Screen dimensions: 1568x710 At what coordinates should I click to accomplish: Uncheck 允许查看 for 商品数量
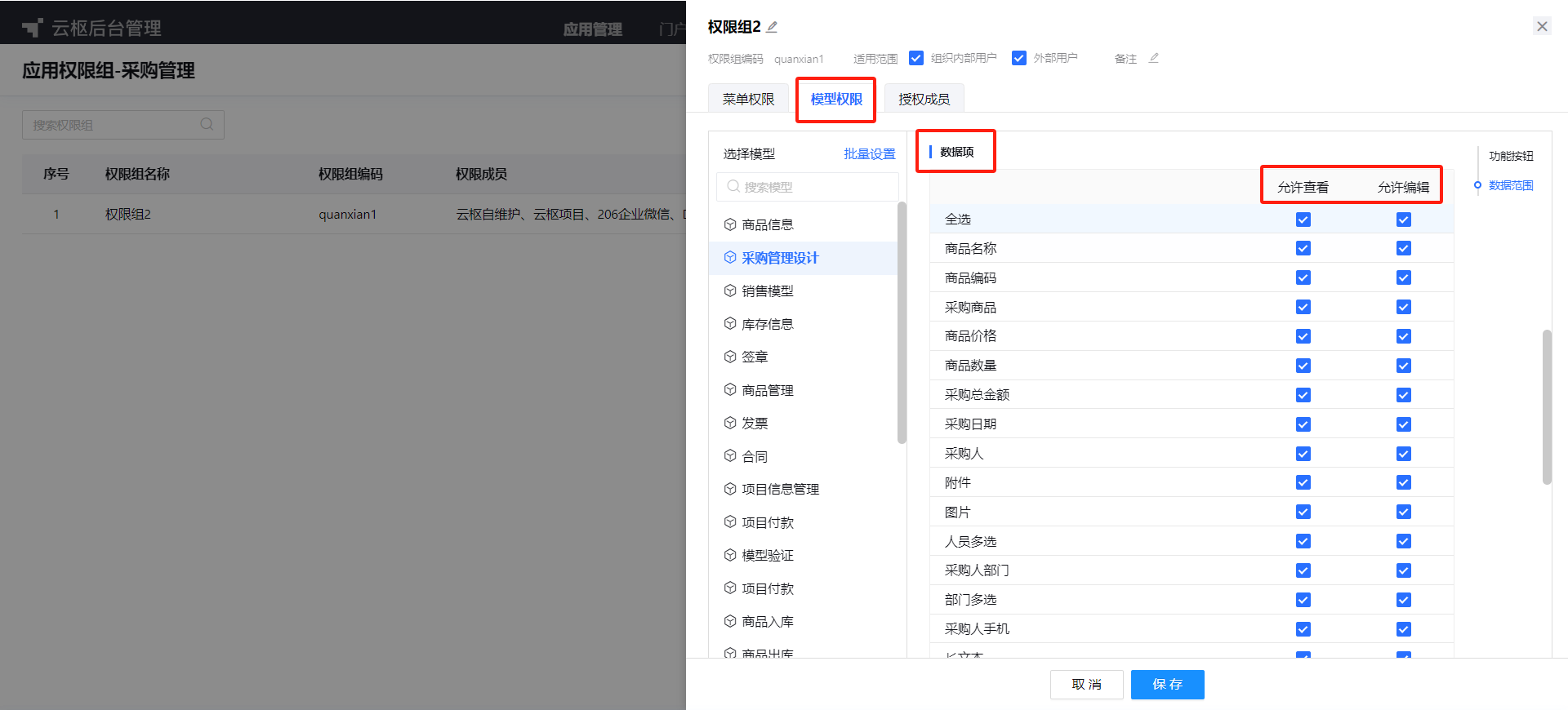(1303, 366)
